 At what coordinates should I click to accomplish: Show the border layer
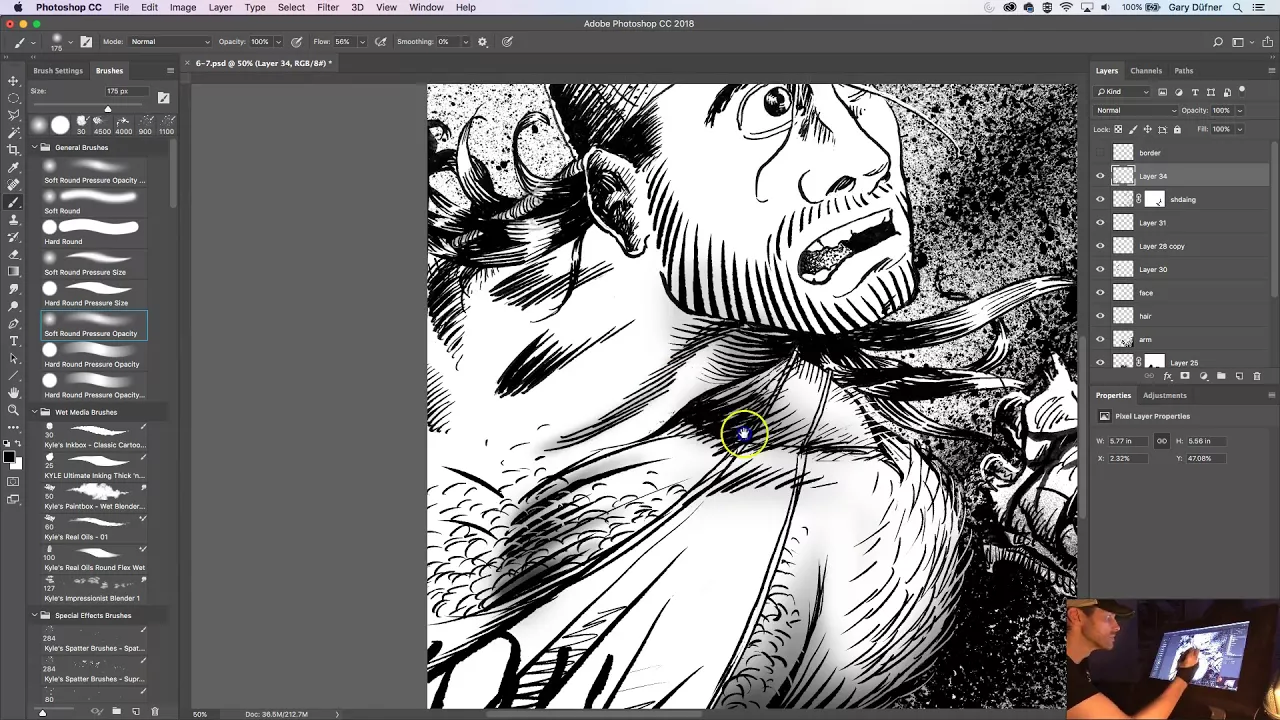[1101, 153]
